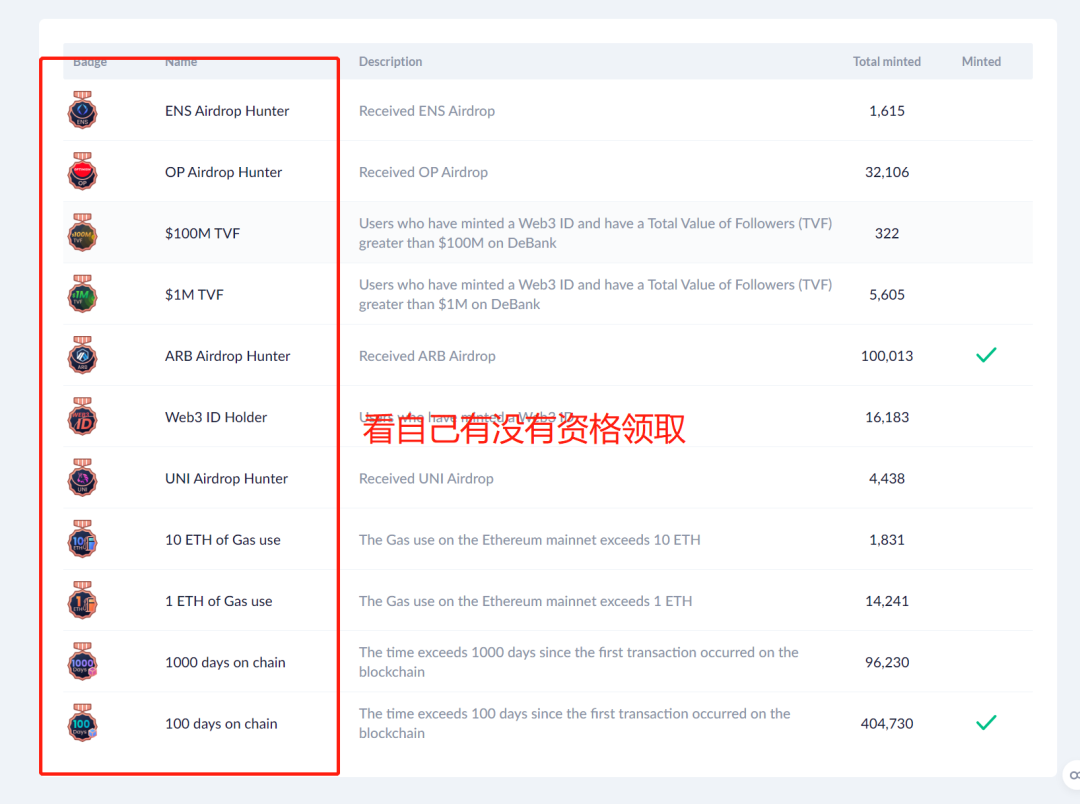Click the OP Airdrop Hunter badge icon
This screenshot has width=1080, height=804.
pos(82,171)
